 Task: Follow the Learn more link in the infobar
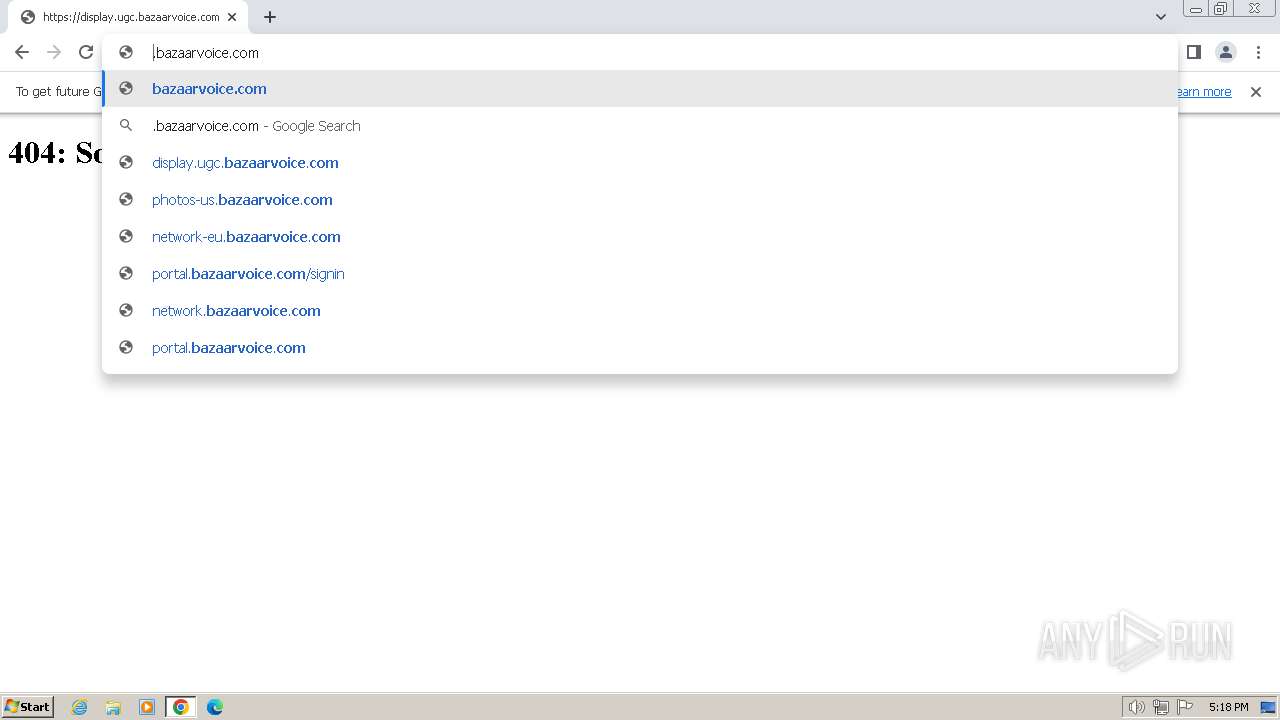[x=1204, y=92]
